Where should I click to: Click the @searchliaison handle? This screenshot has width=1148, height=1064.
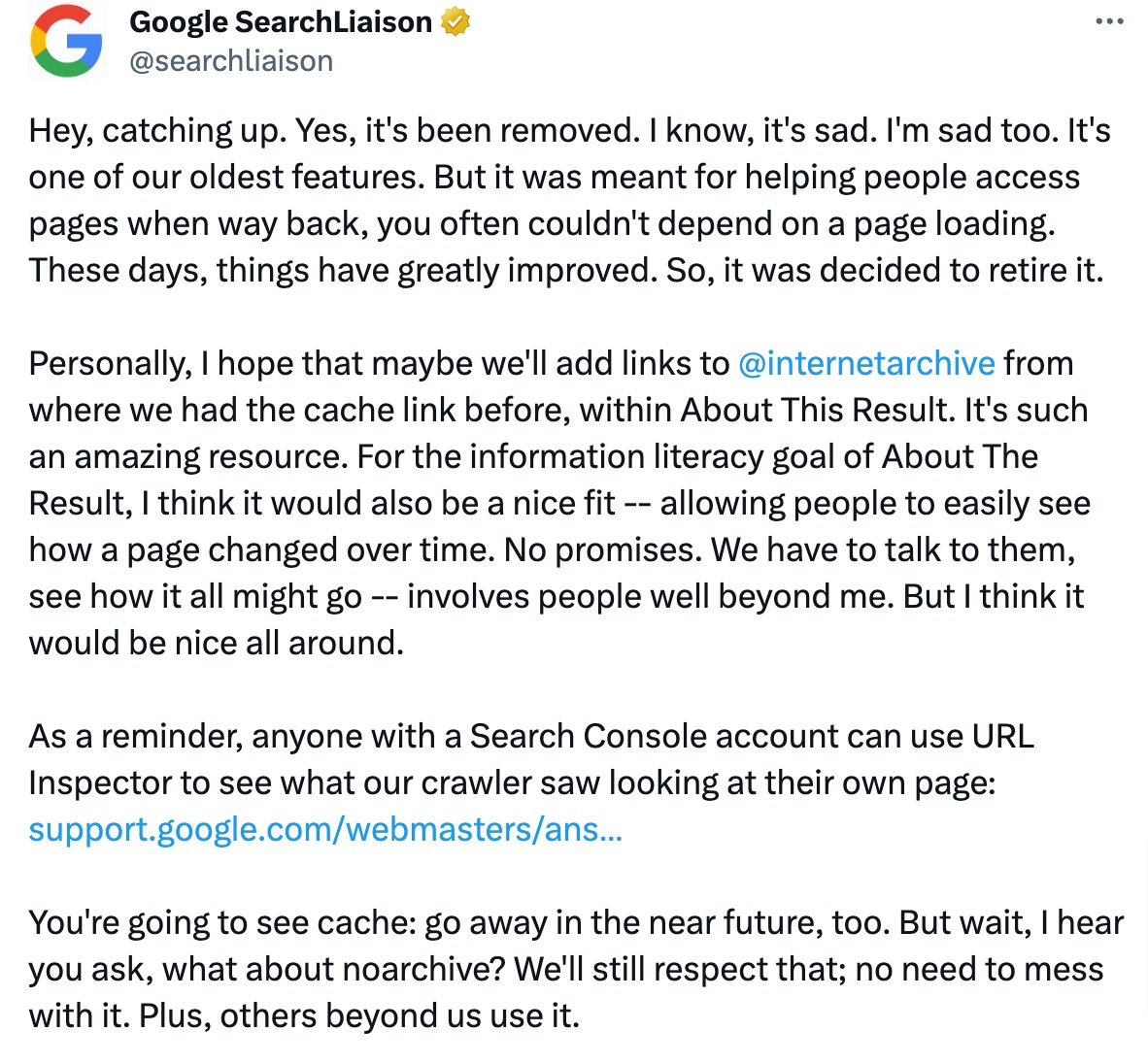point(231,61)
